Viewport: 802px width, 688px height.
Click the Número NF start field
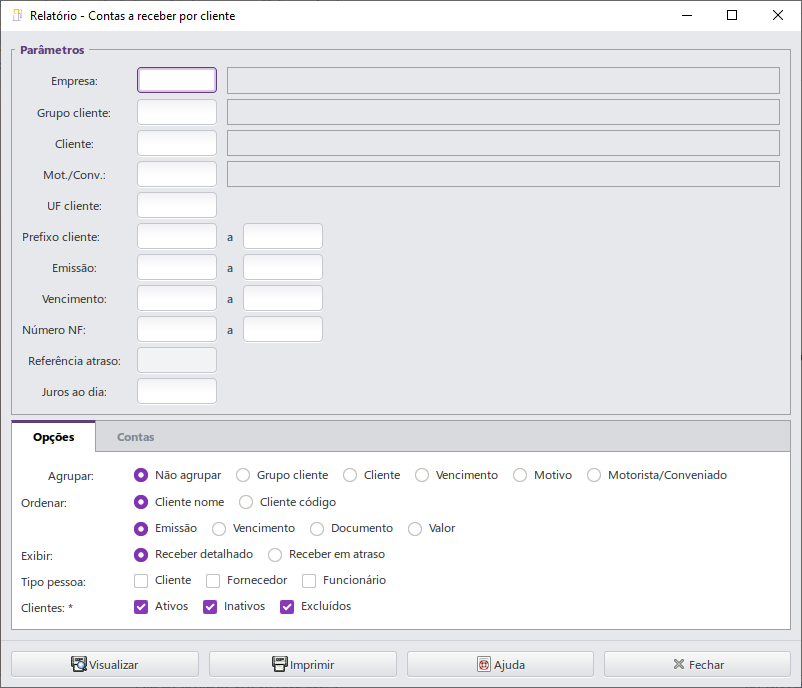(x=177, y=329)
